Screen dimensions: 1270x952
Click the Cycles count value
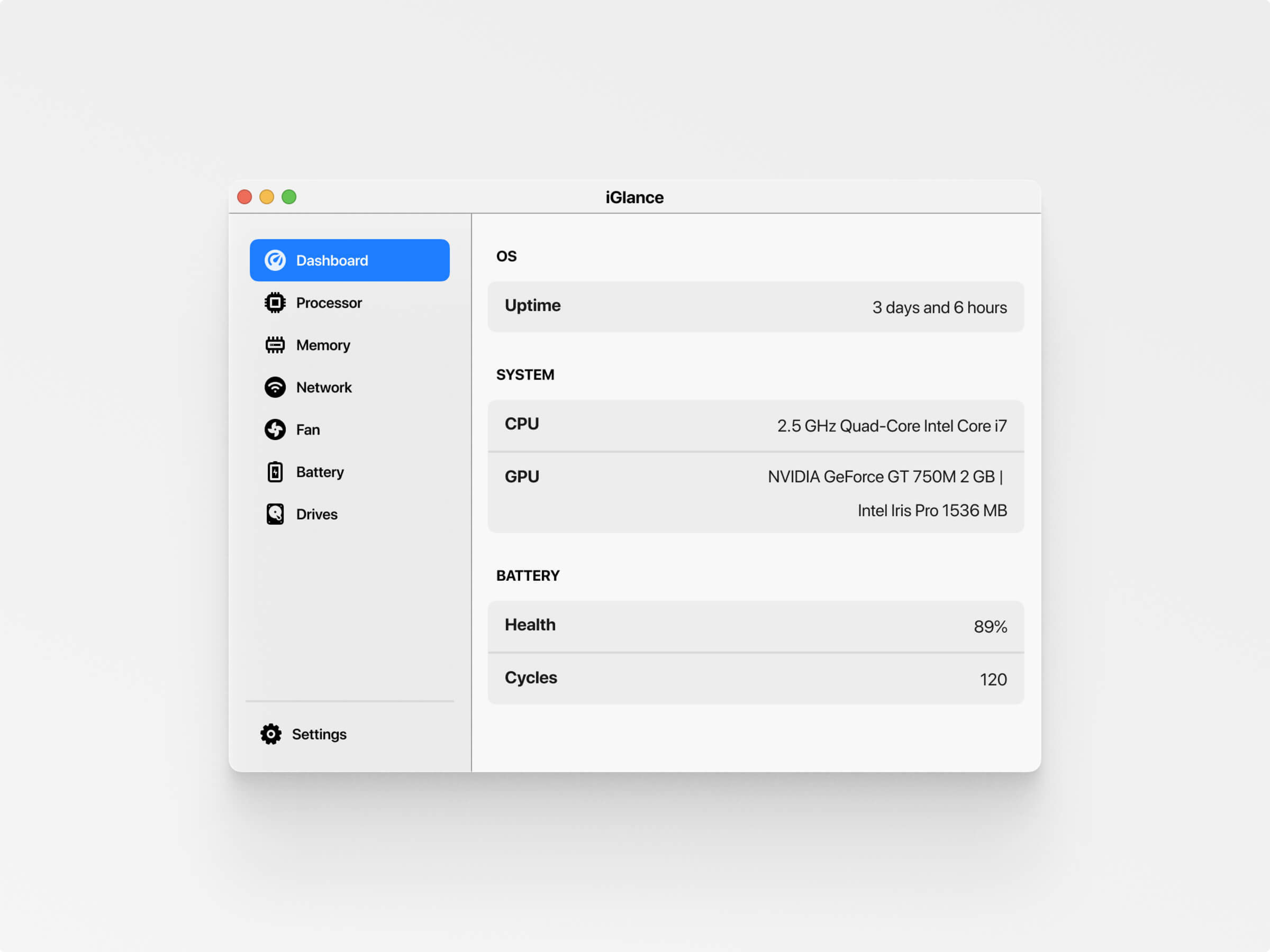tap(991, 678)
